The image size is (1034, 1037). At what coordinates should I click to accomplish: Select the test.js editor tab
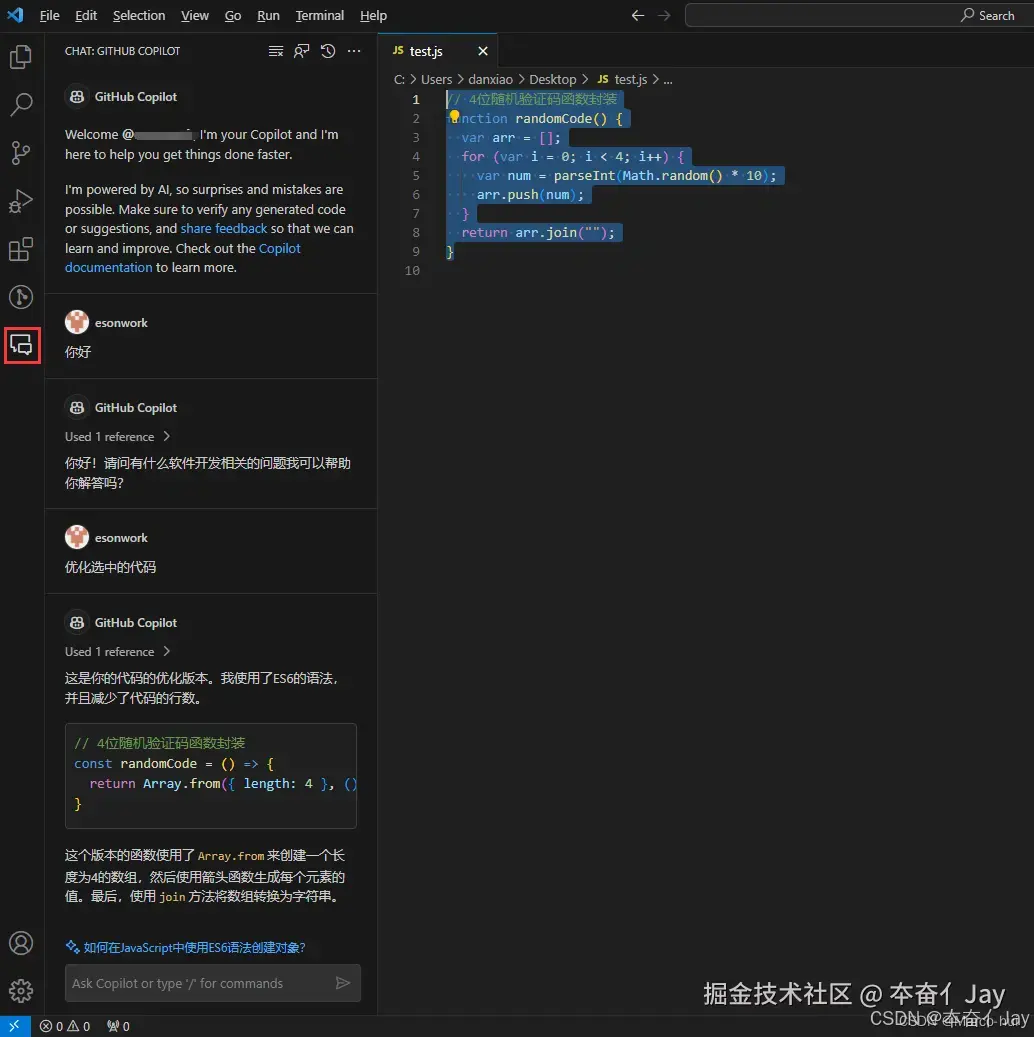tap(427, 50)
